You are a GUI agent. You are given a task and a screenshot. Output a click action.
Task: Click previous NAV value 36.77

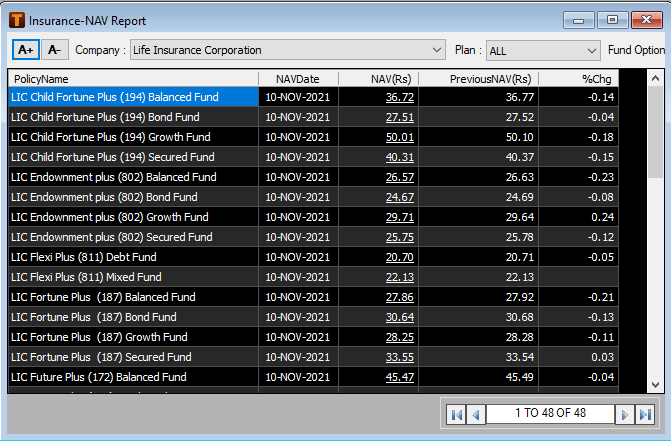pyautogui.click(x=520, y=97)
